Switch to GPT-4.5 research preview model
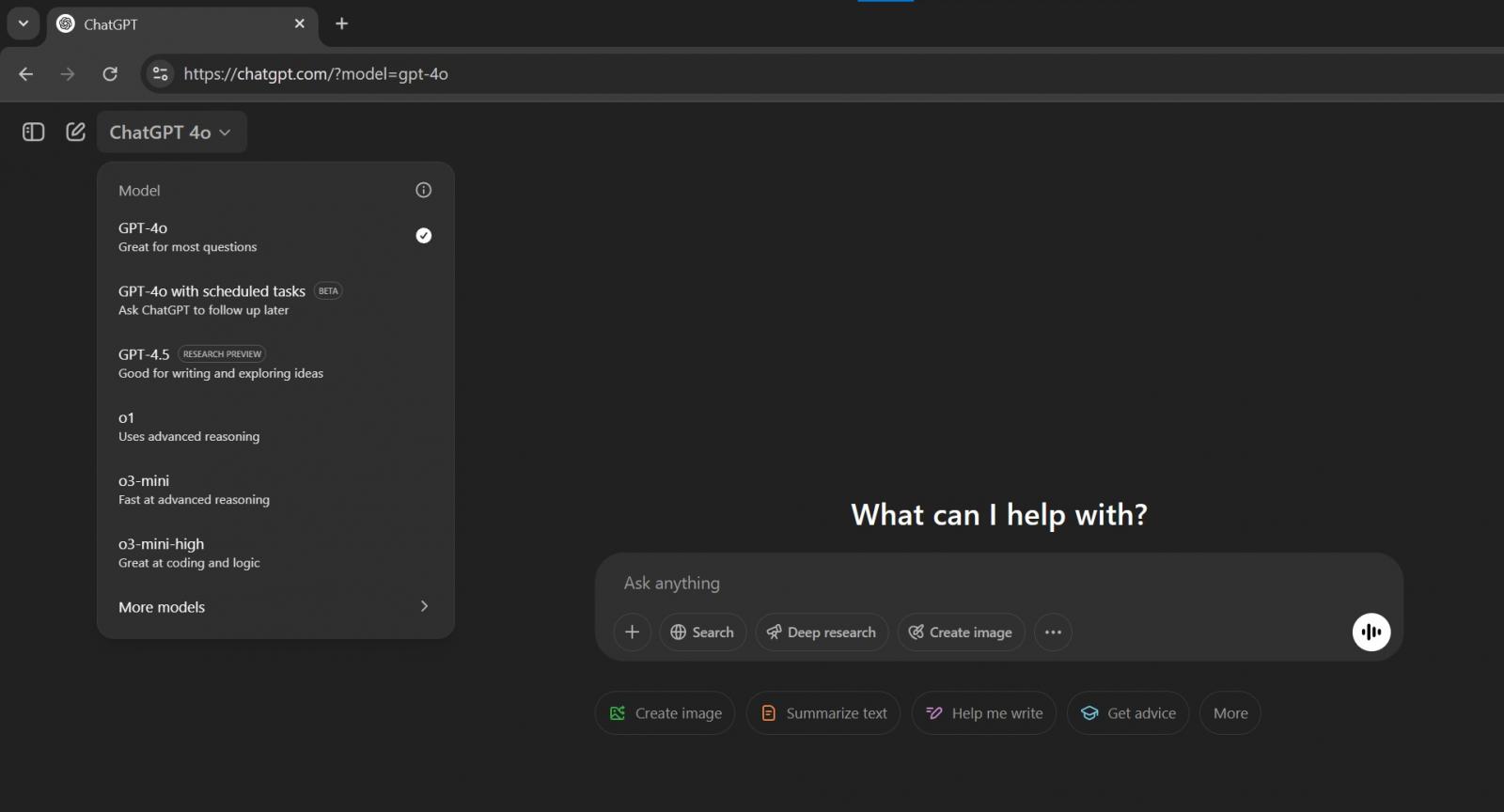Viewport: 1504px width, 812px height. coord(275,363)
